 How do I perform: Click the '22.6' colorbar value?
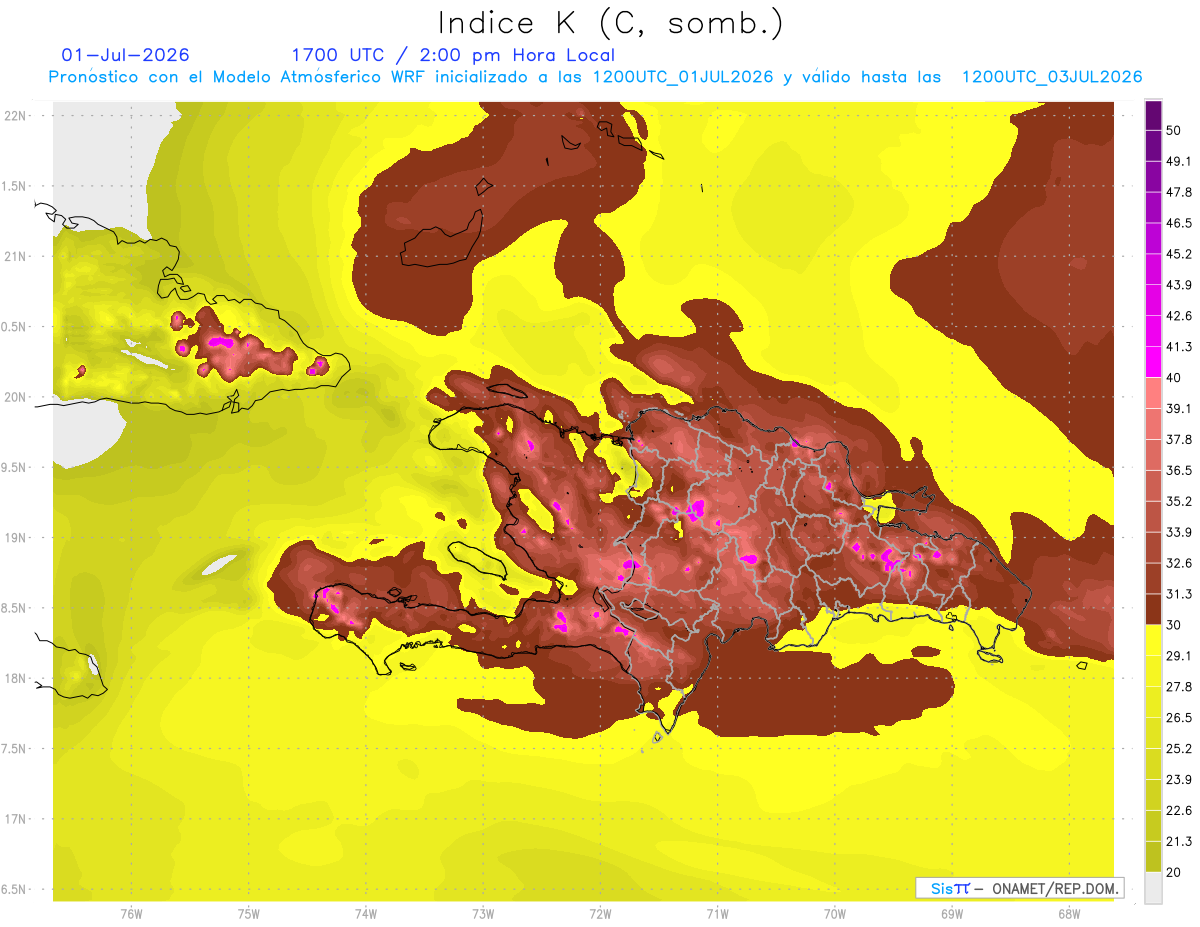coord(1180,810)
